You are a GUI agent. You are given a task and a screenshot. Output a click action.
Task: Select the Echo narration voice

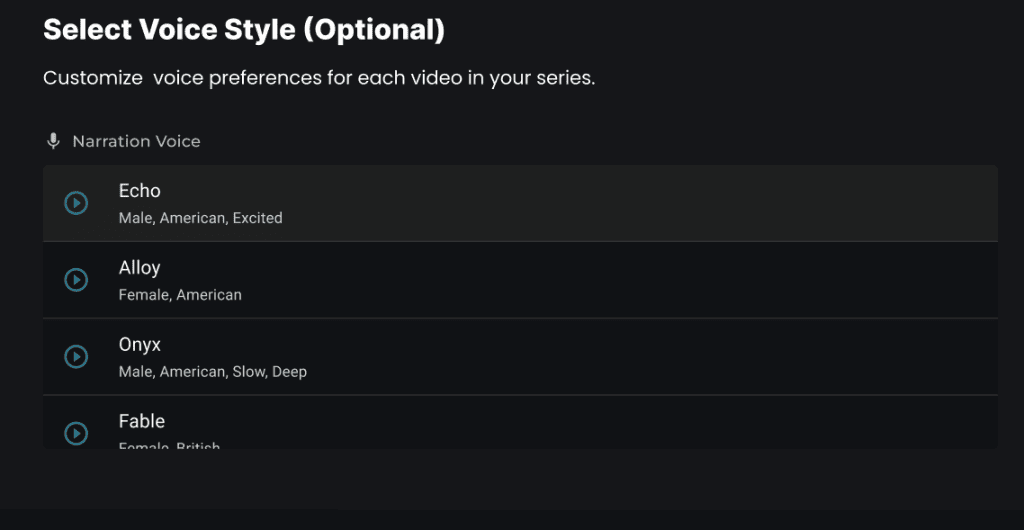(x=140, y=191)
